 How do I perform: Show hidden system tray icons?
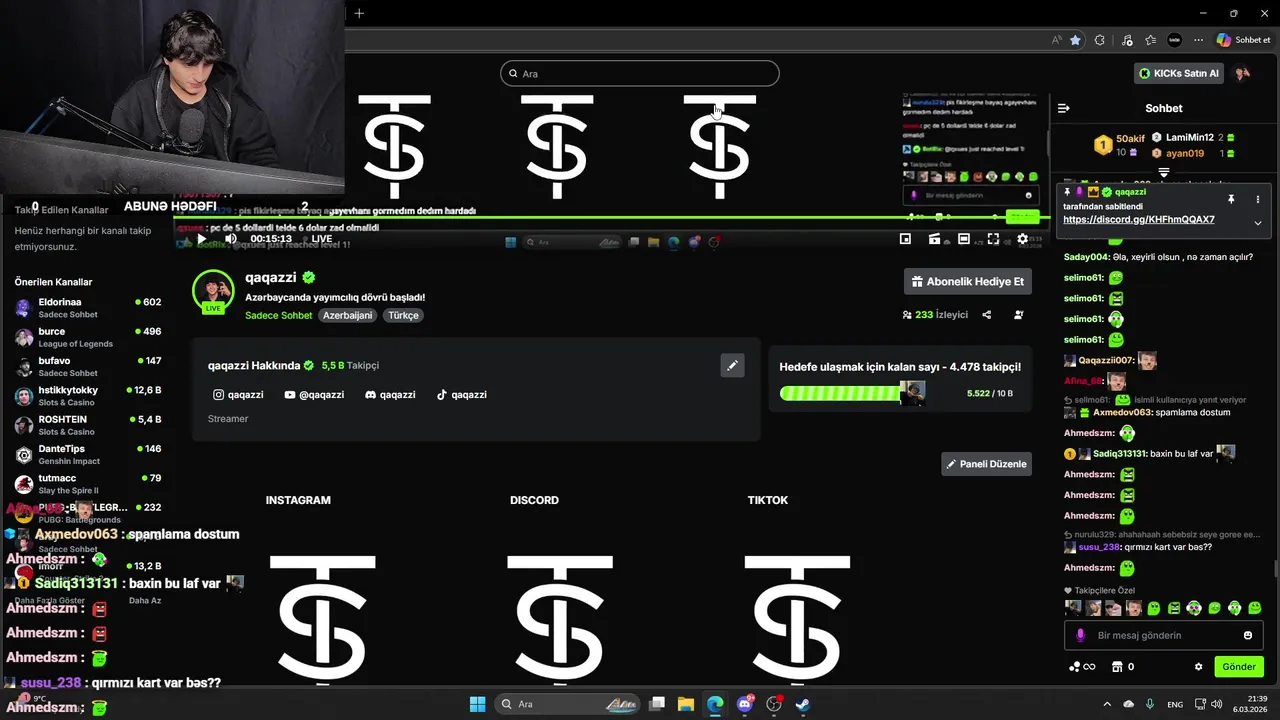click(1107, 704)
